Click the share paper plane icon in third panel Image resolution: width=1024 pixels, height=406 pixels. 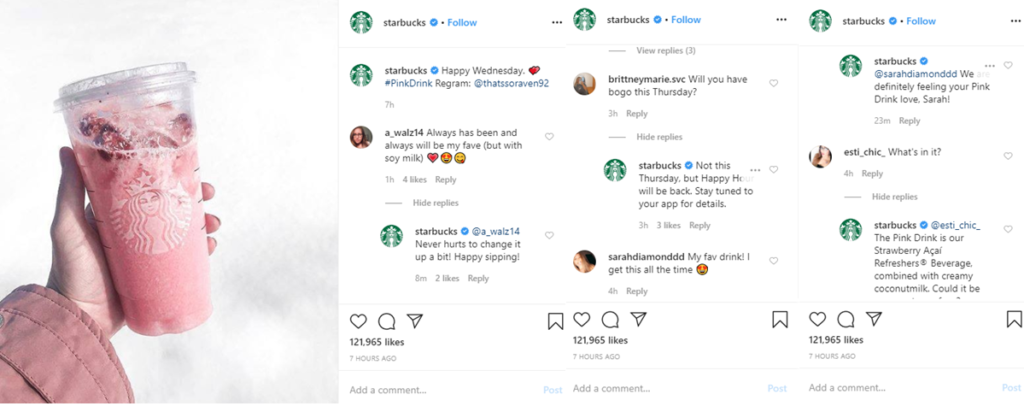tap(873, 319)
